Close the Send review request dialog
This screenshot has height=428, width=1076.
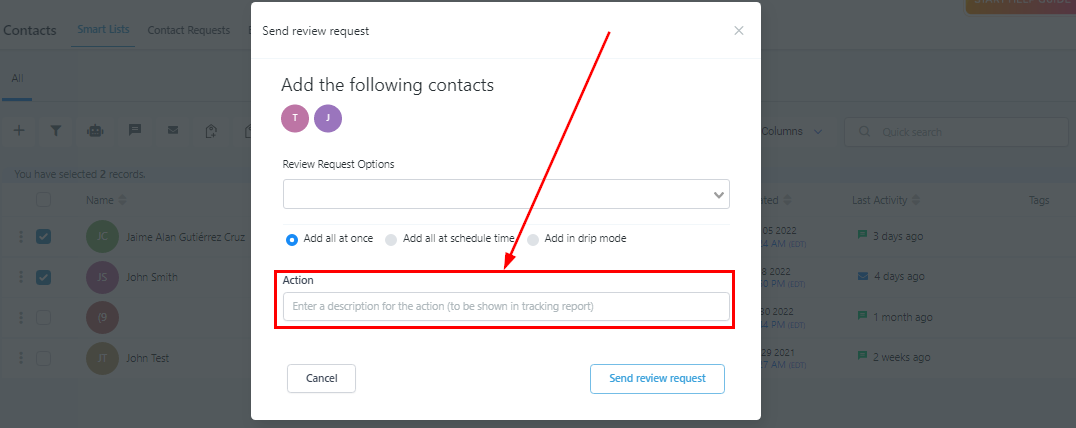tap(738, 31)
